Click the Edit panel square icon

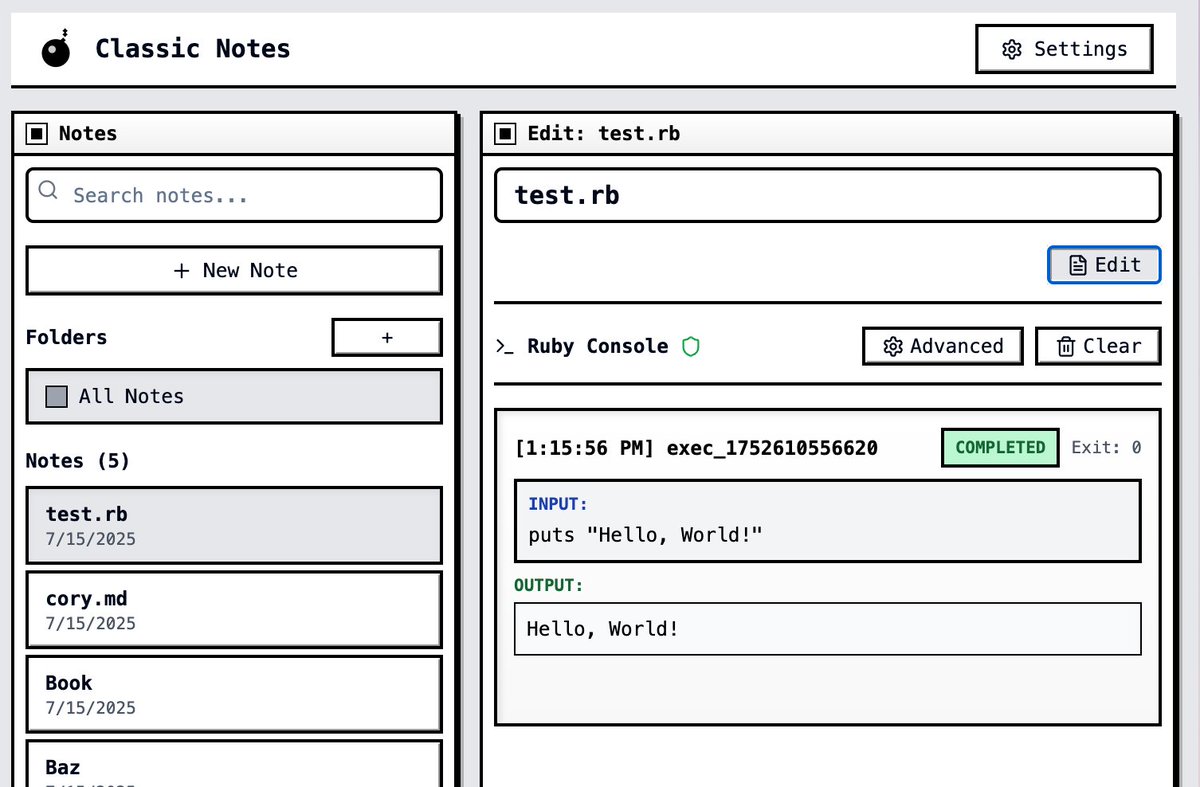506,133
